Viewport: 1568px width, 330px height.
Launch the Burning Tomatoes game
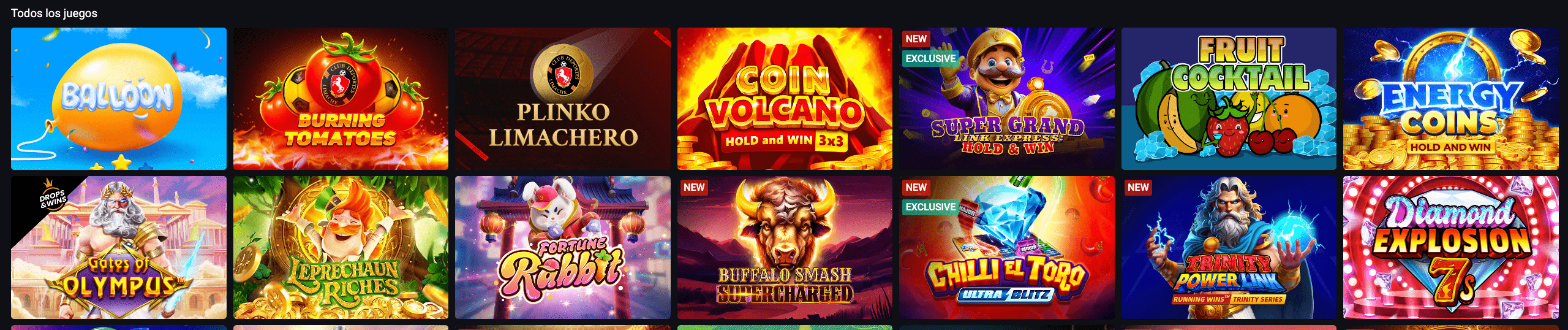pos(341,99)
